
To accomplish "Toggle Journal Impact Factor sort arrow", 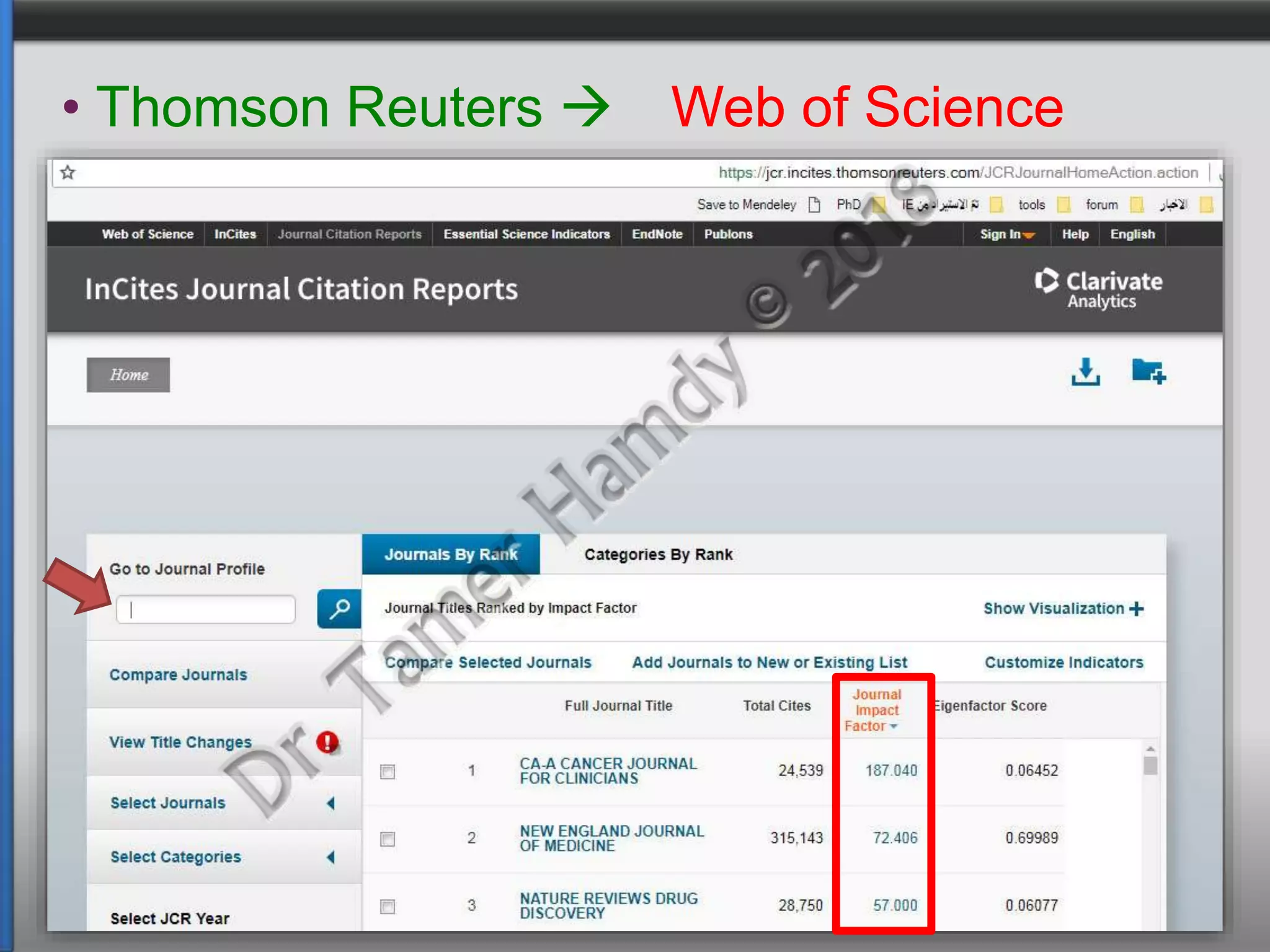I will pyautogui.click(x=894, y=726).
